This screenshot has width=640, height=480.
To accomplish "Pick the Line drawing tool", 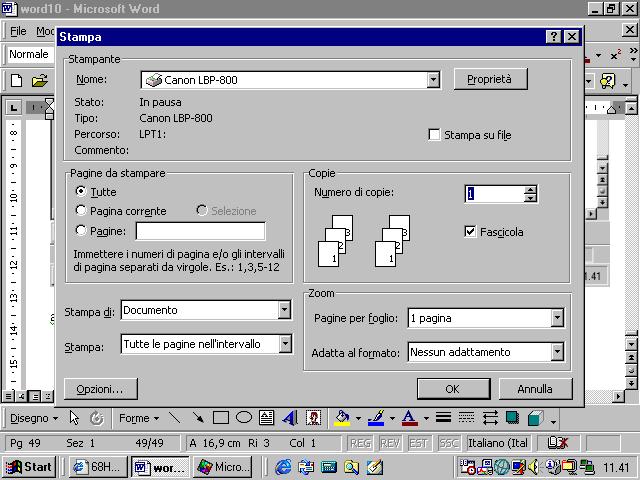I will (175, 418).
